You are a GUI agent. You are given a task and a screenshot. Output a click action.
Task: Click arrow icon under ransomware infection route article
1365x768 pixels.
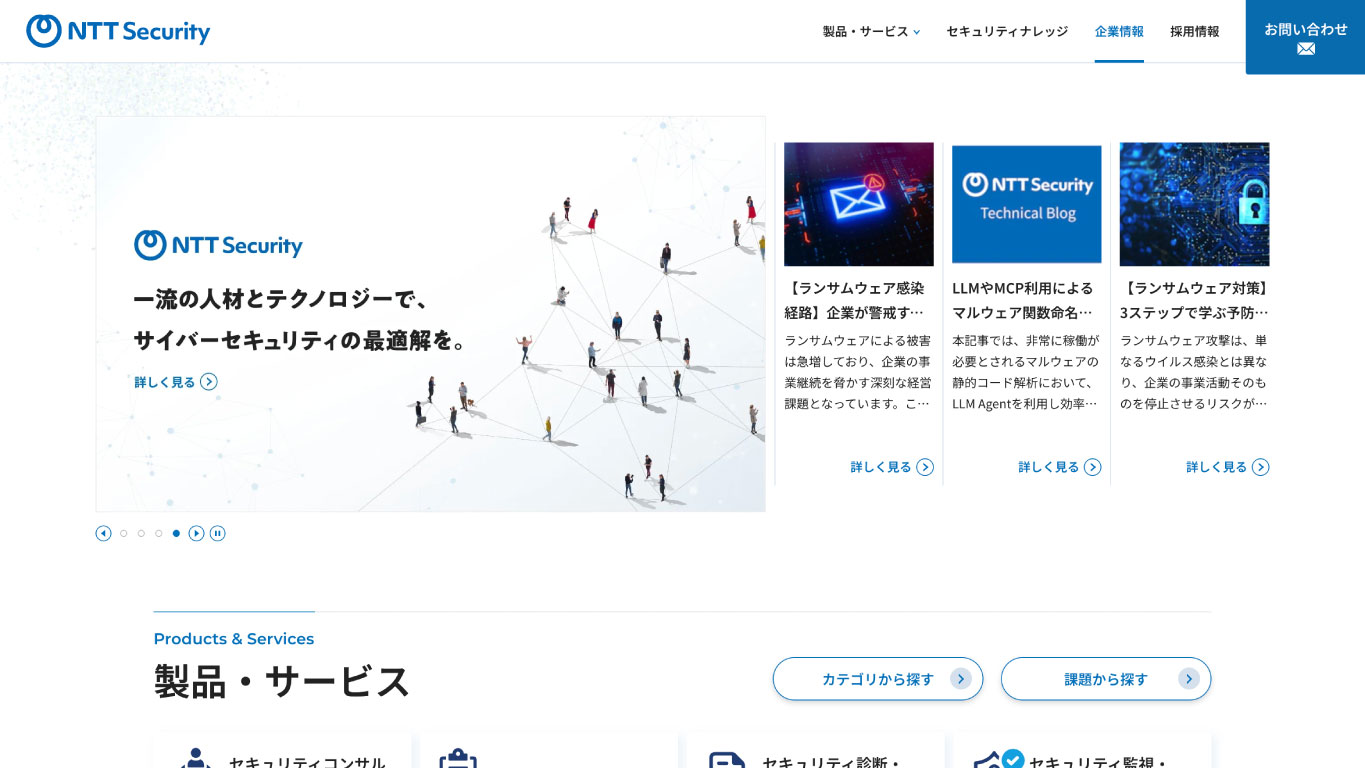coord(925,467)
